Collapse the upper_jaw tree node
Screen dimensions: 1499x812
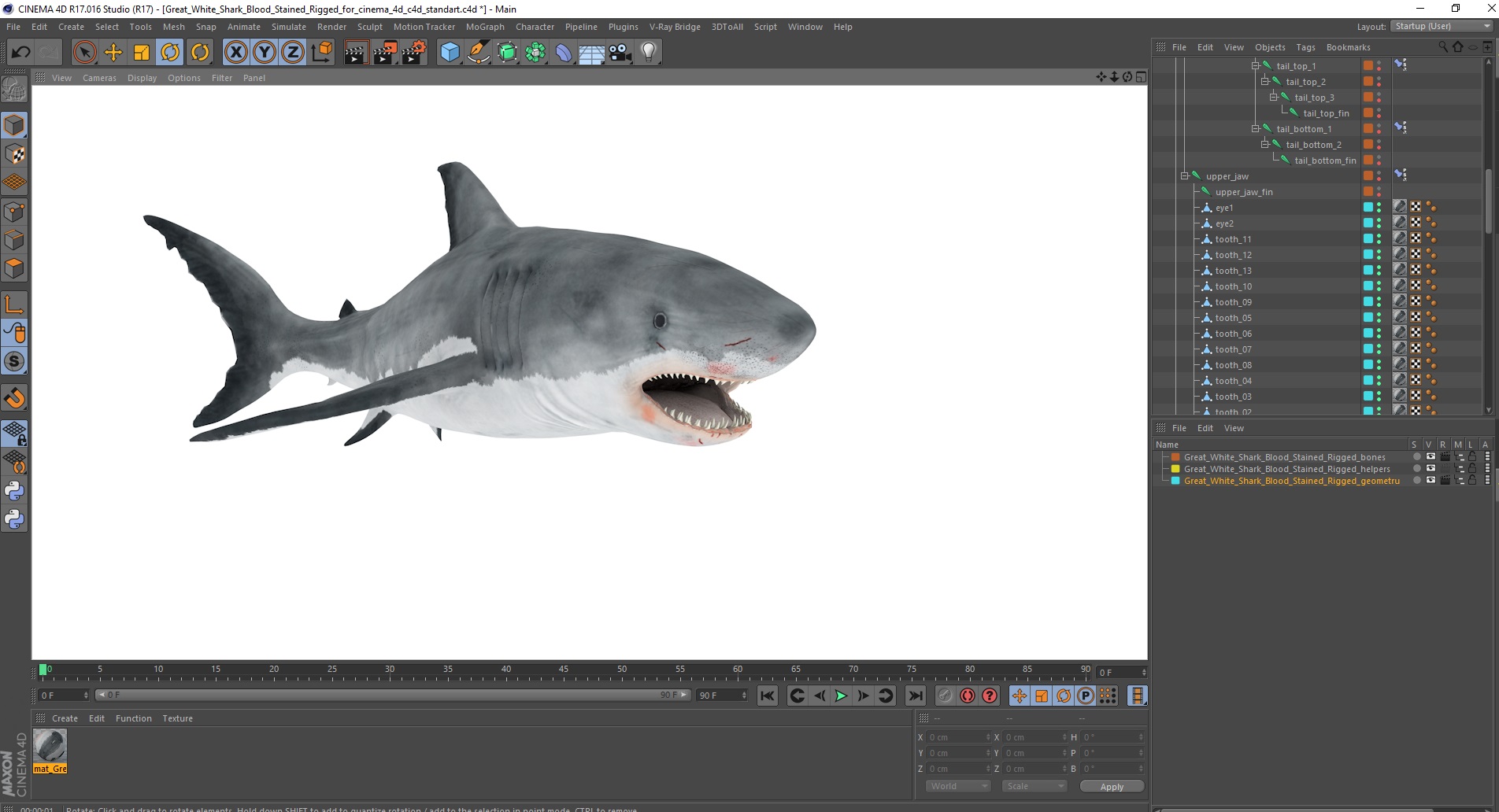click(x=1184, y=176)
